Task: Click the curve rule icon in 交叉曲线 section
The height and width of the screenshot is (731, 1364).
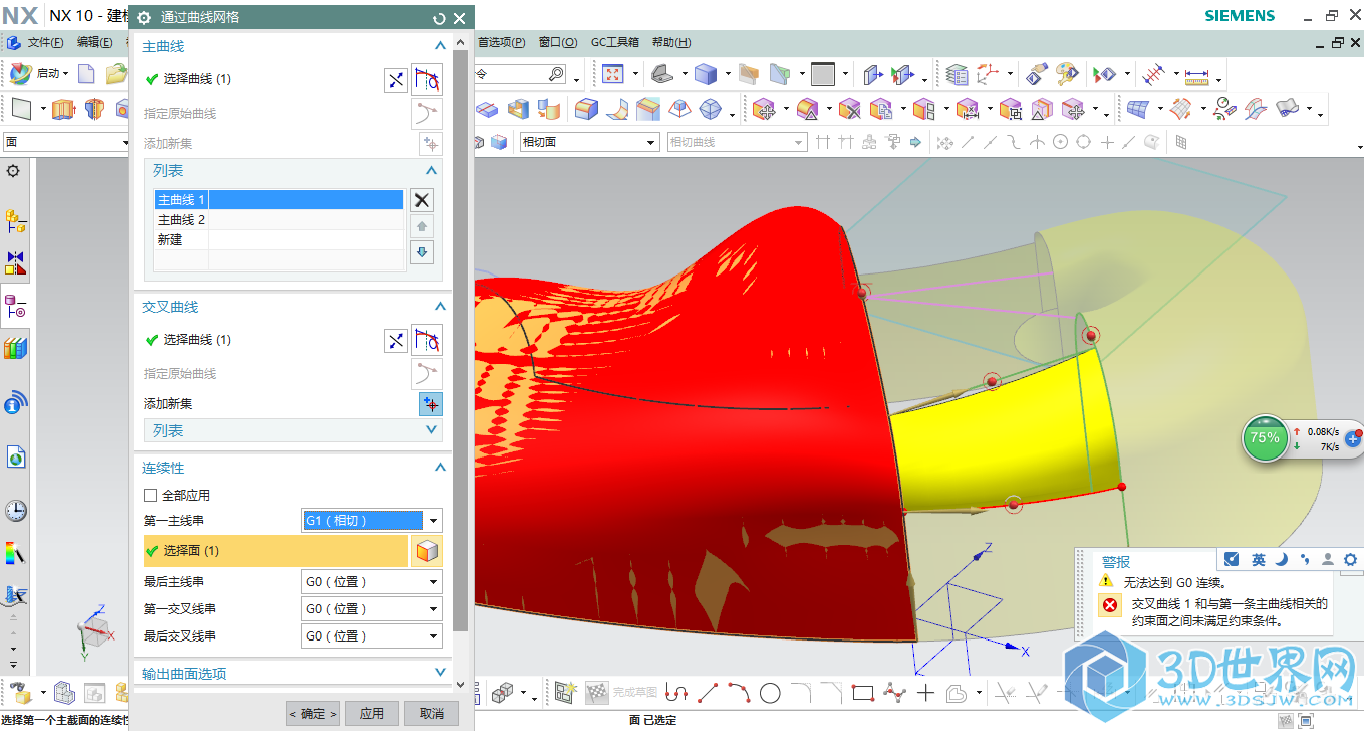Action: pos(427,340)
